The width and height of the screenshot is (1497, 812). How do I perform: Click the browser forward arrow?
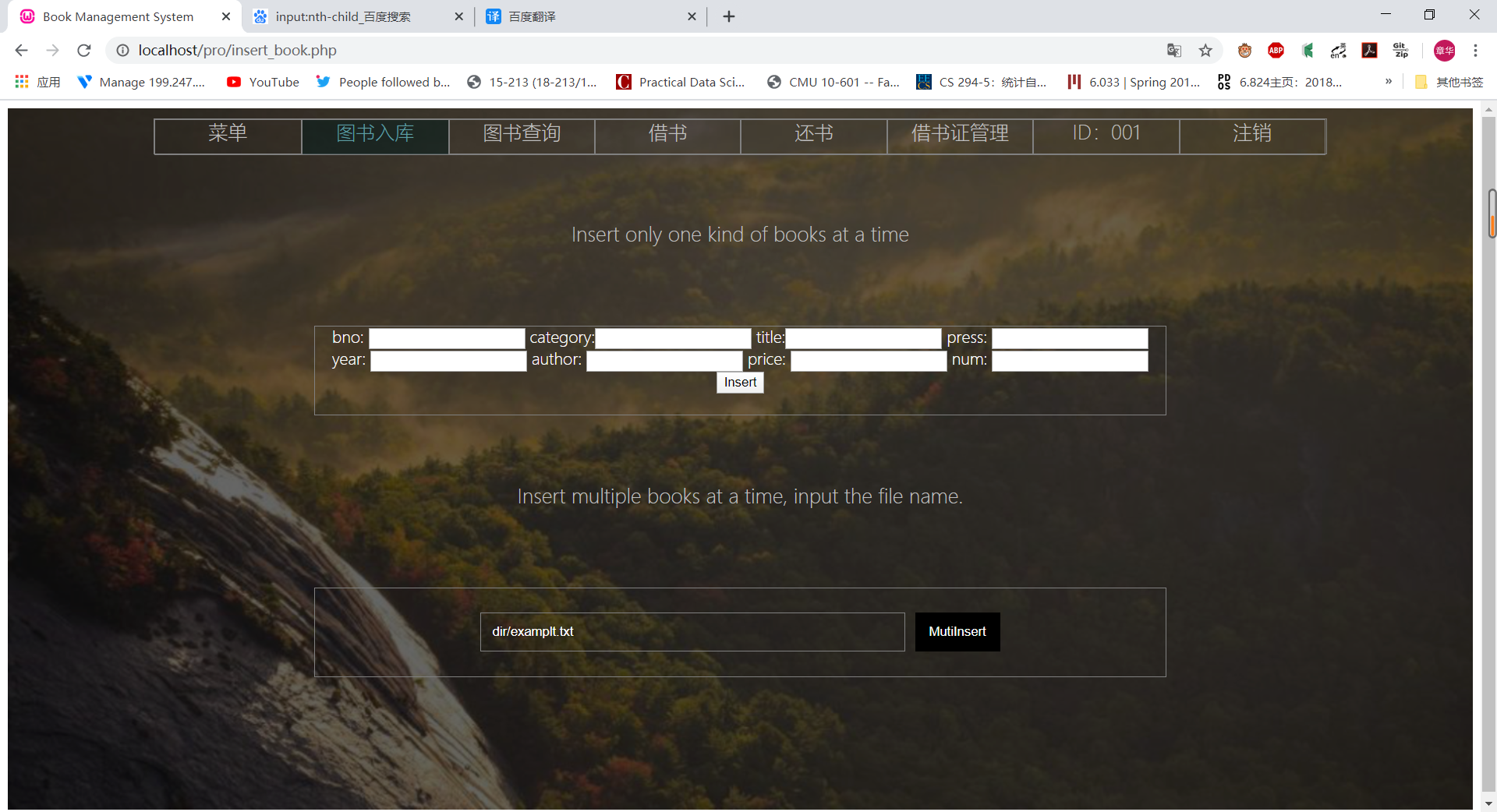(52, 51)
